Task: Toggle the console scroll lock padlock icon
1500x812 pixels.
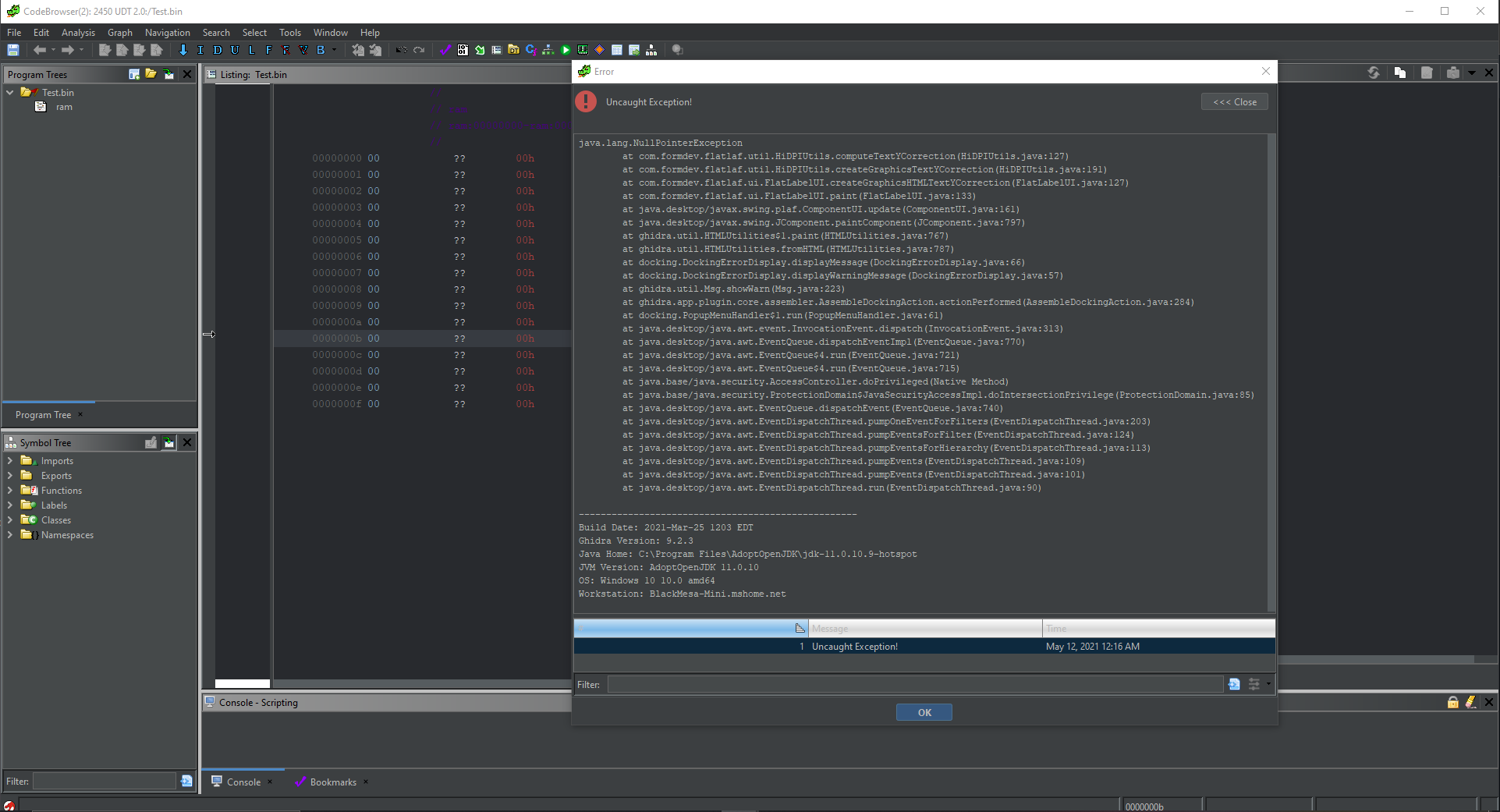Action: coord(1452,702)
